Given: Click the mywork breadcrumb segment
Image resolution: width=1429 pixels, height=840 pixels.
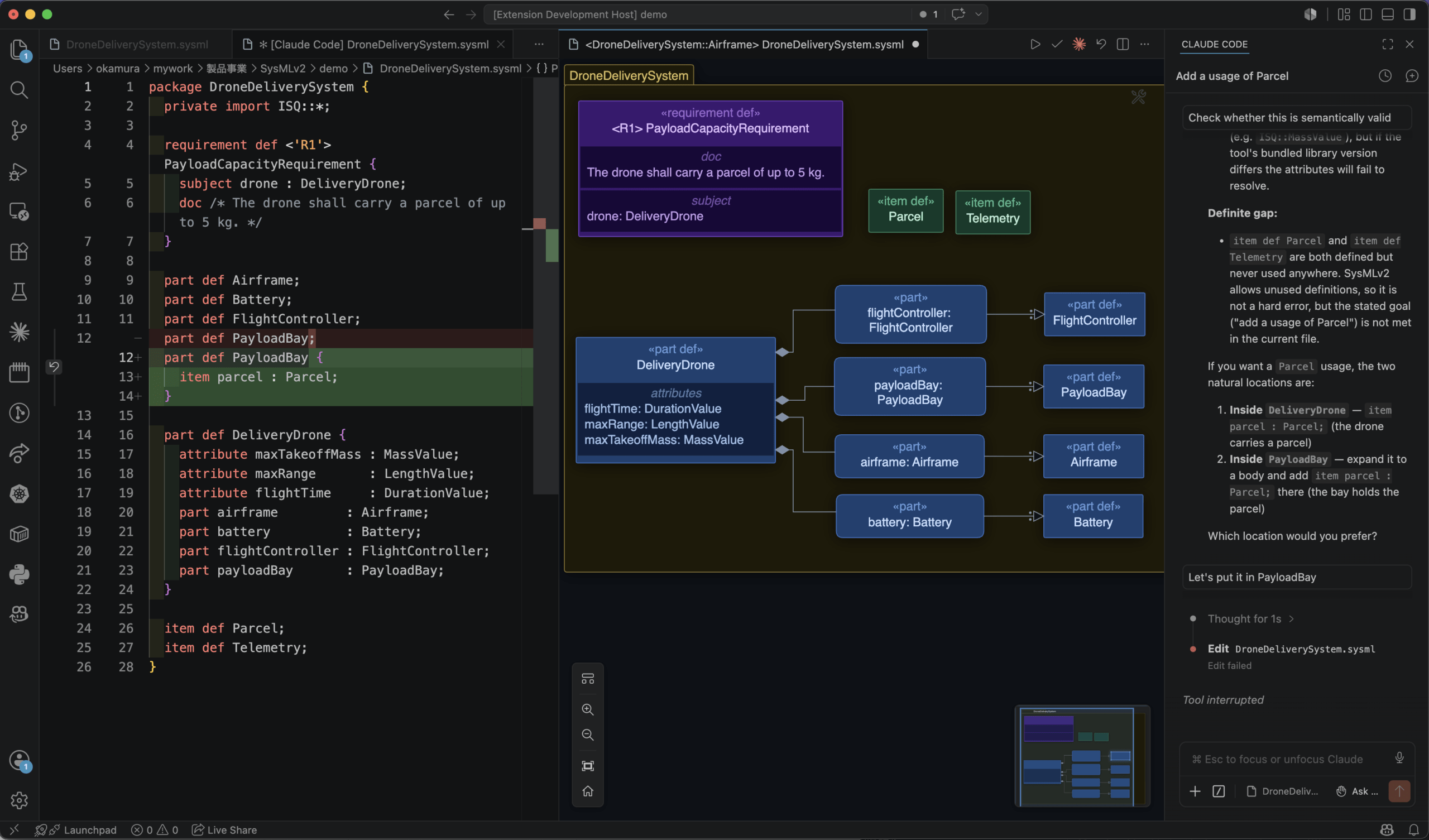Looking at the screenshot, I should click(173, 69).
